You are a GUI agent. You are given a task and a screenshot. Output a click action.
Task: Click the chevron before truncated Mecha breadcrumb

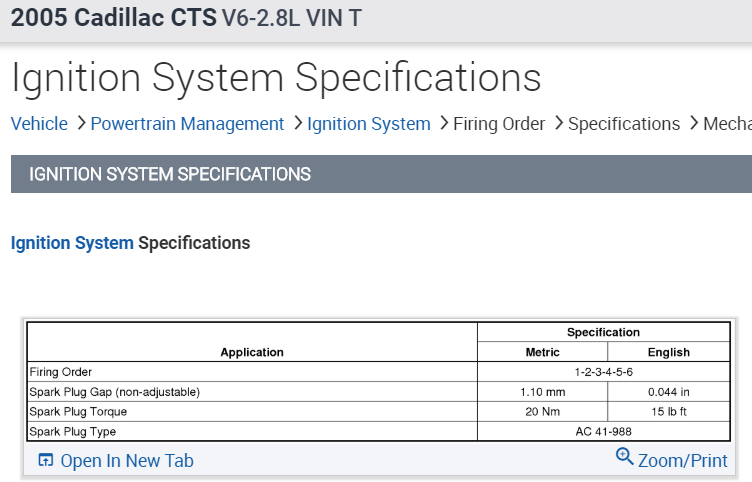692,124
